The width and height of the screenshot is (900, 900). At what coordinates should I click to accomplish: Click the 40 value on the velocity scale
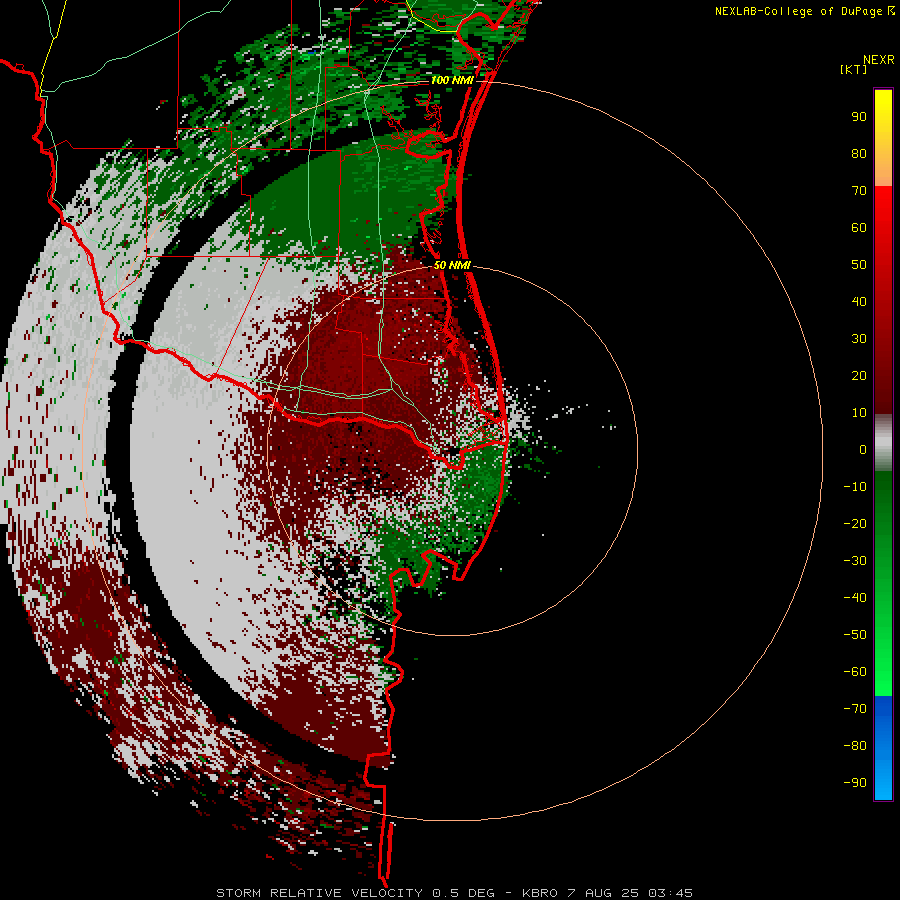[x=859, y=302]
